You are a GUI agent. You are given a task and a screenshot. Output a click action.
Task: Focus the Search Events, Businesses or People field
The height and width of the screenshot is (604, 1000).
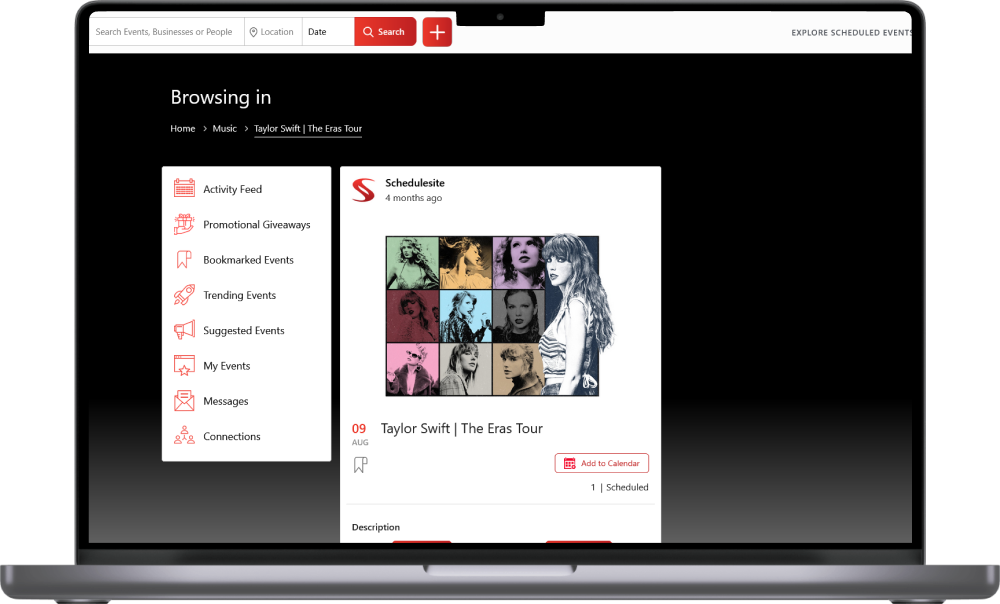point(166,32)
